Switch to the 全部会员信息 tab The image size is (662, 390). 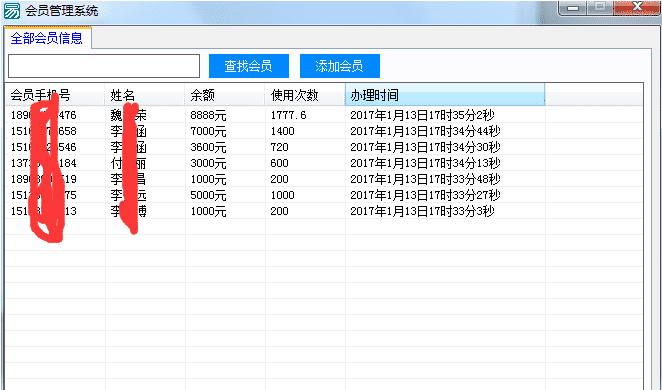pos(47,38)
